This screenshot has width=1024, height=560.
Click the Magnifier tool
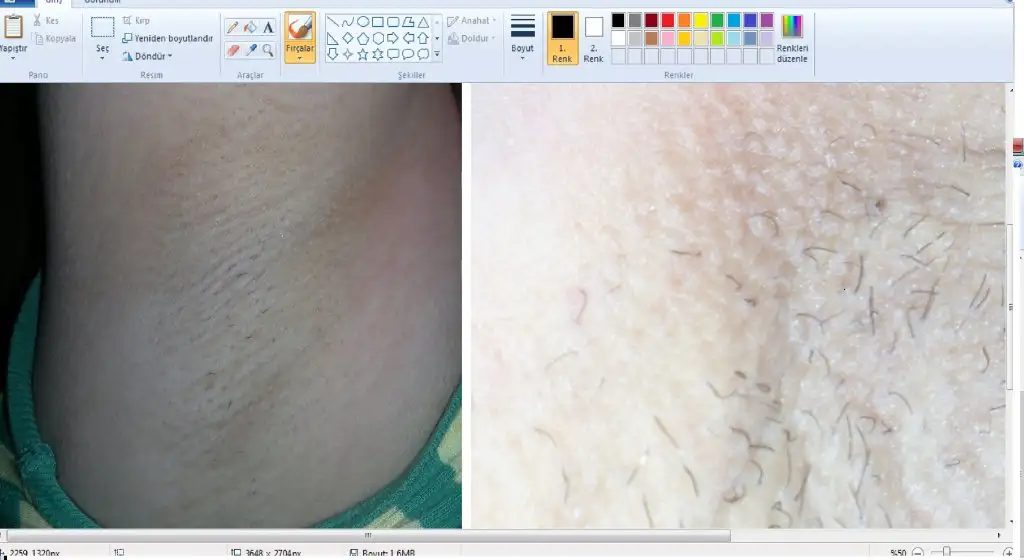268,49
